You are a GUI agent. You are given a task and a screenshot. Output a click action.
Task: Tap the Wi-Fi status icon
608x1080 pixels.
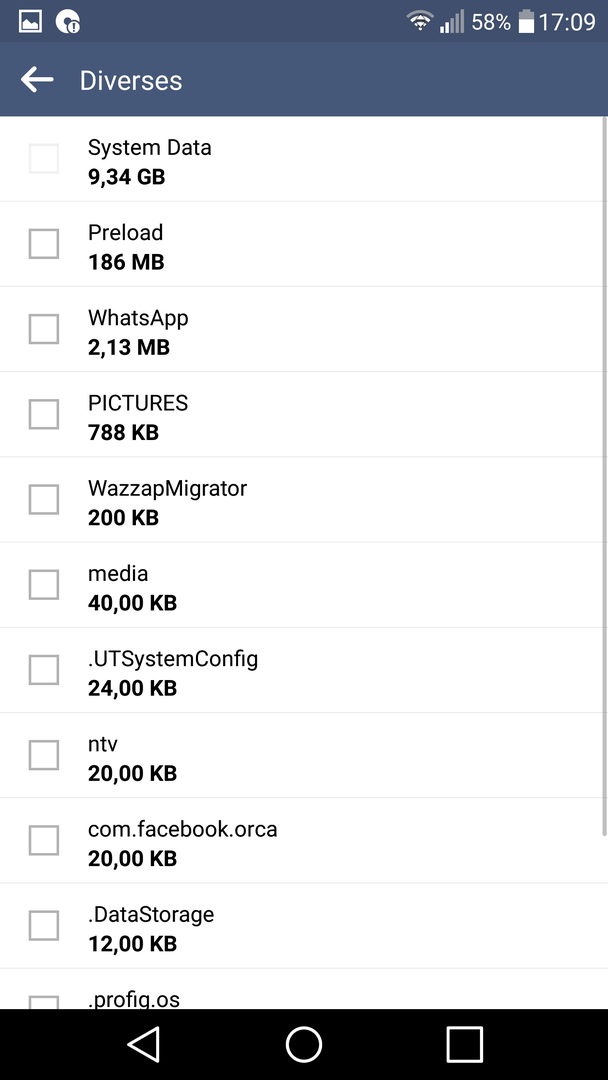pyautogui.click(x=419, y=21)
